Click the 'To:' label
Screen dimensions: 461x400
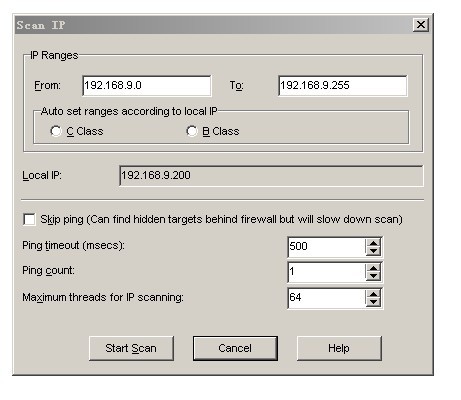[236, 86]
